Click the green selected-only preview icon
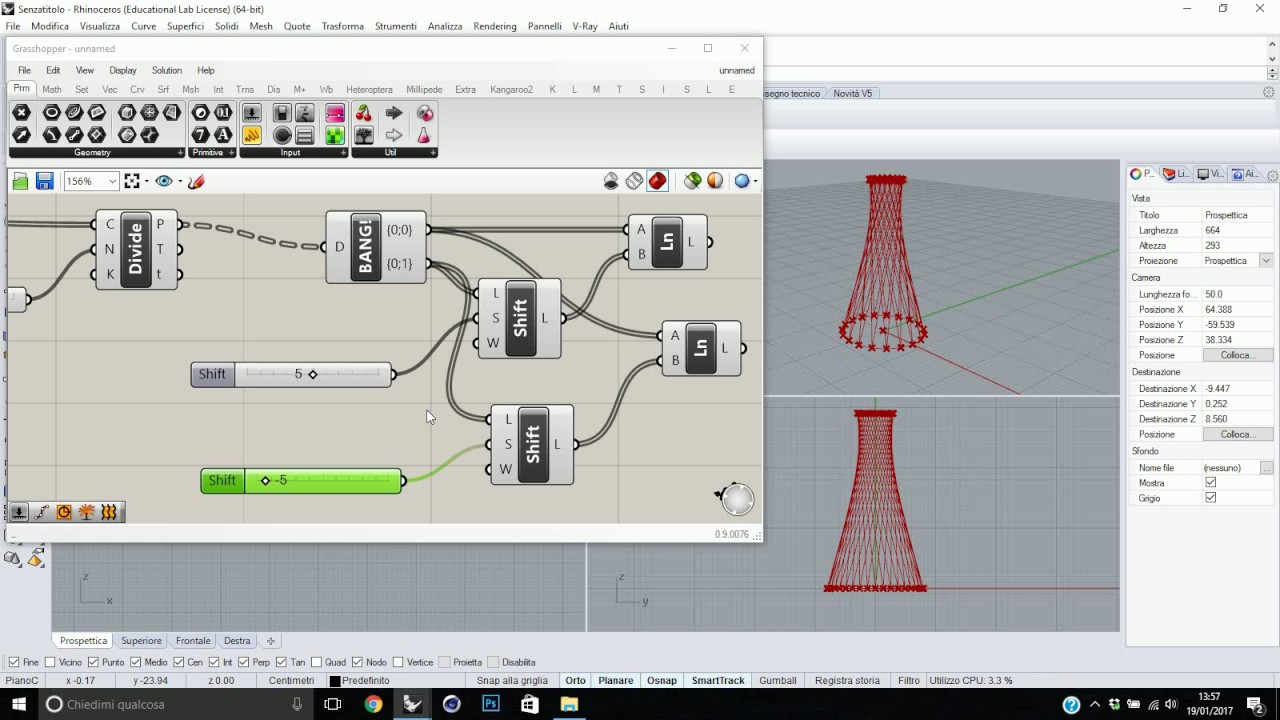Image resolution: width=1280 pixels, height=720 pixels. (692, 181)
